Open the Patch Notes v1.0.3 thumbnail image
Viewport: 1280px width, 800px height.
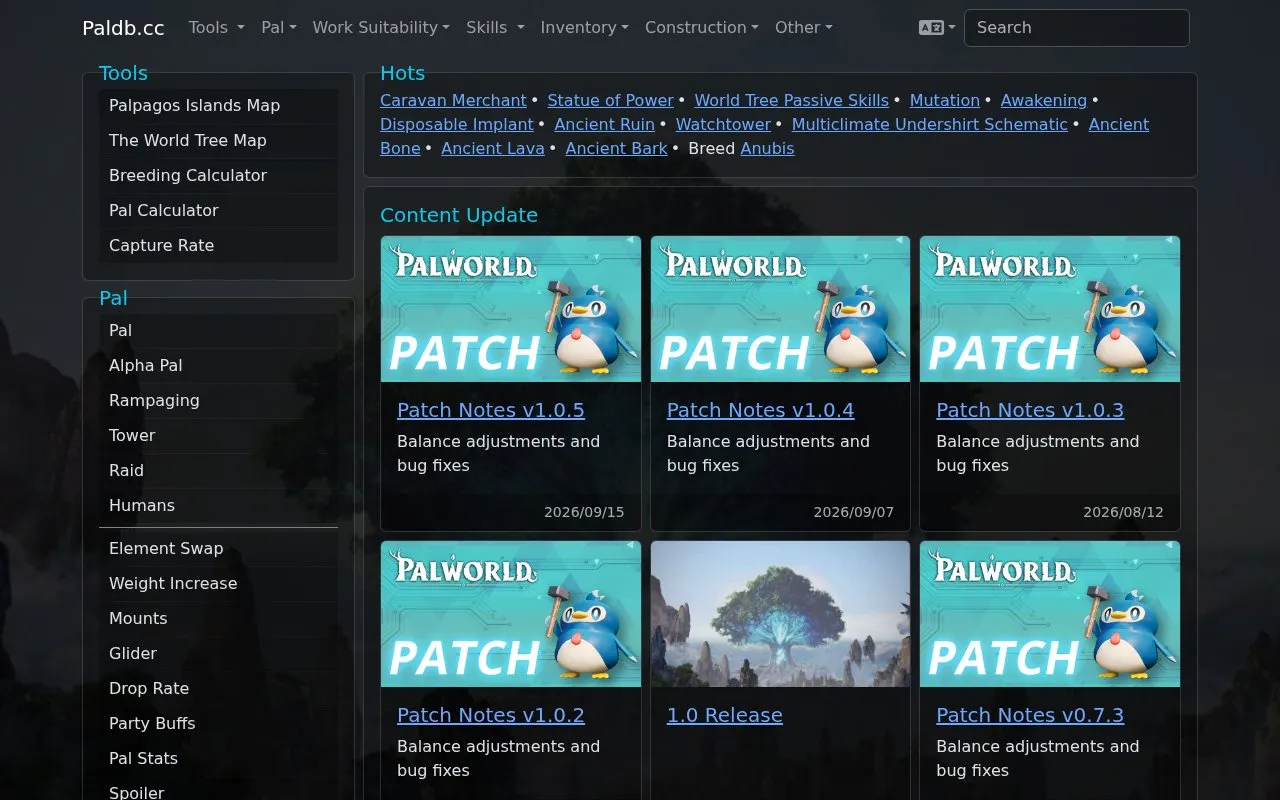tap(1050, 309)
